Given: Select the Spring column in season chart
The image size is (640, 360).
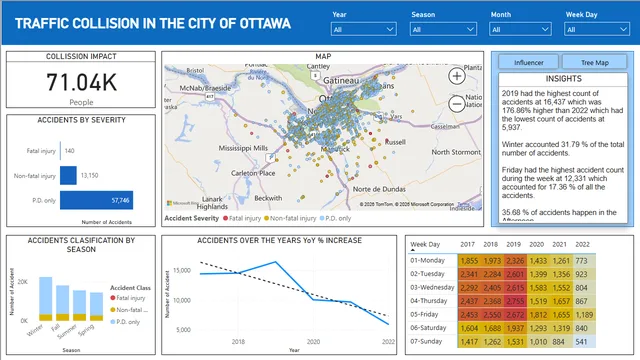Looking at the screenshot, I should (96, 307).
